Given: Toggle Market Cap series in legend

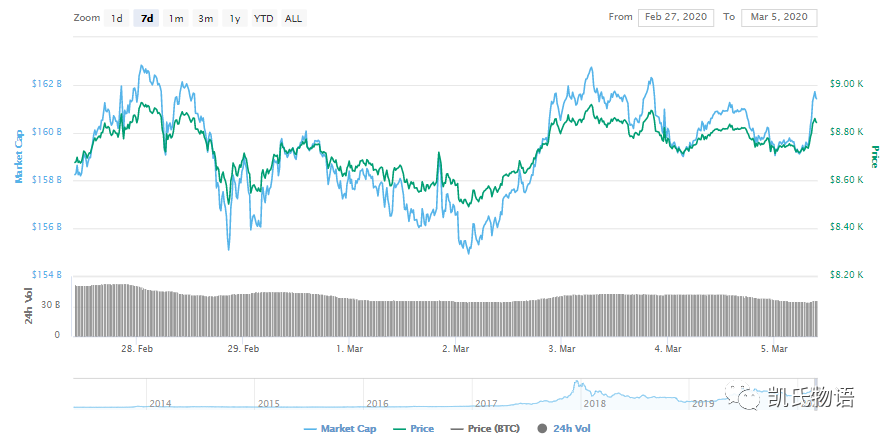Looking at the screenshot, I should pos(340,429).
